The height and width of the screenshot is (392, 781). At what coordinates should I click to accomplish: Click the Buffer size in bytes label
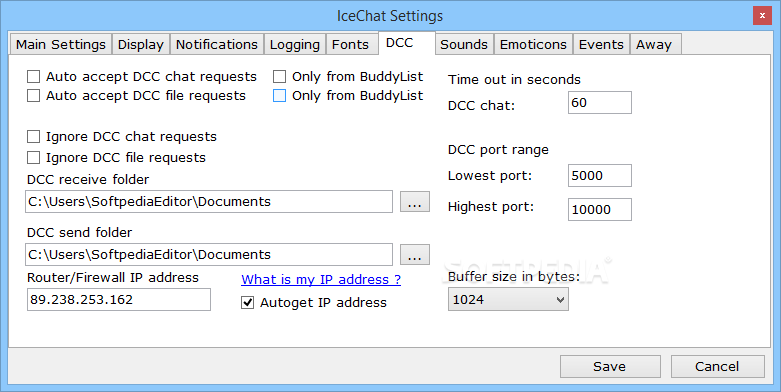(x=514, y=276)
